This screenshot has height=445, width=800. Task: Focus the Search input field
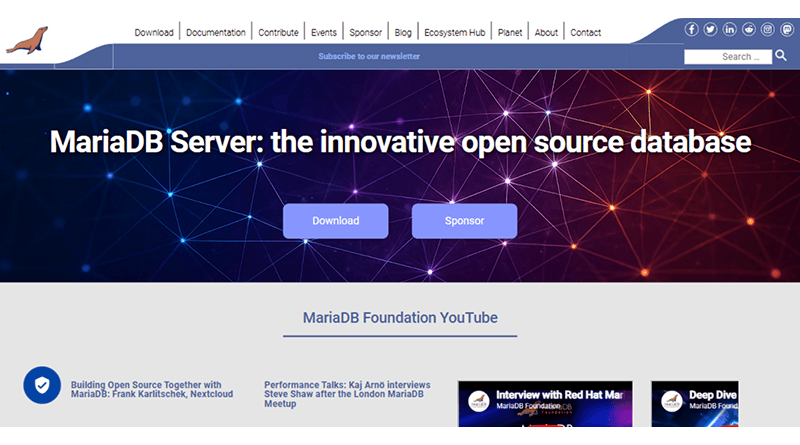pyautogui.click(x=728, y=57)
